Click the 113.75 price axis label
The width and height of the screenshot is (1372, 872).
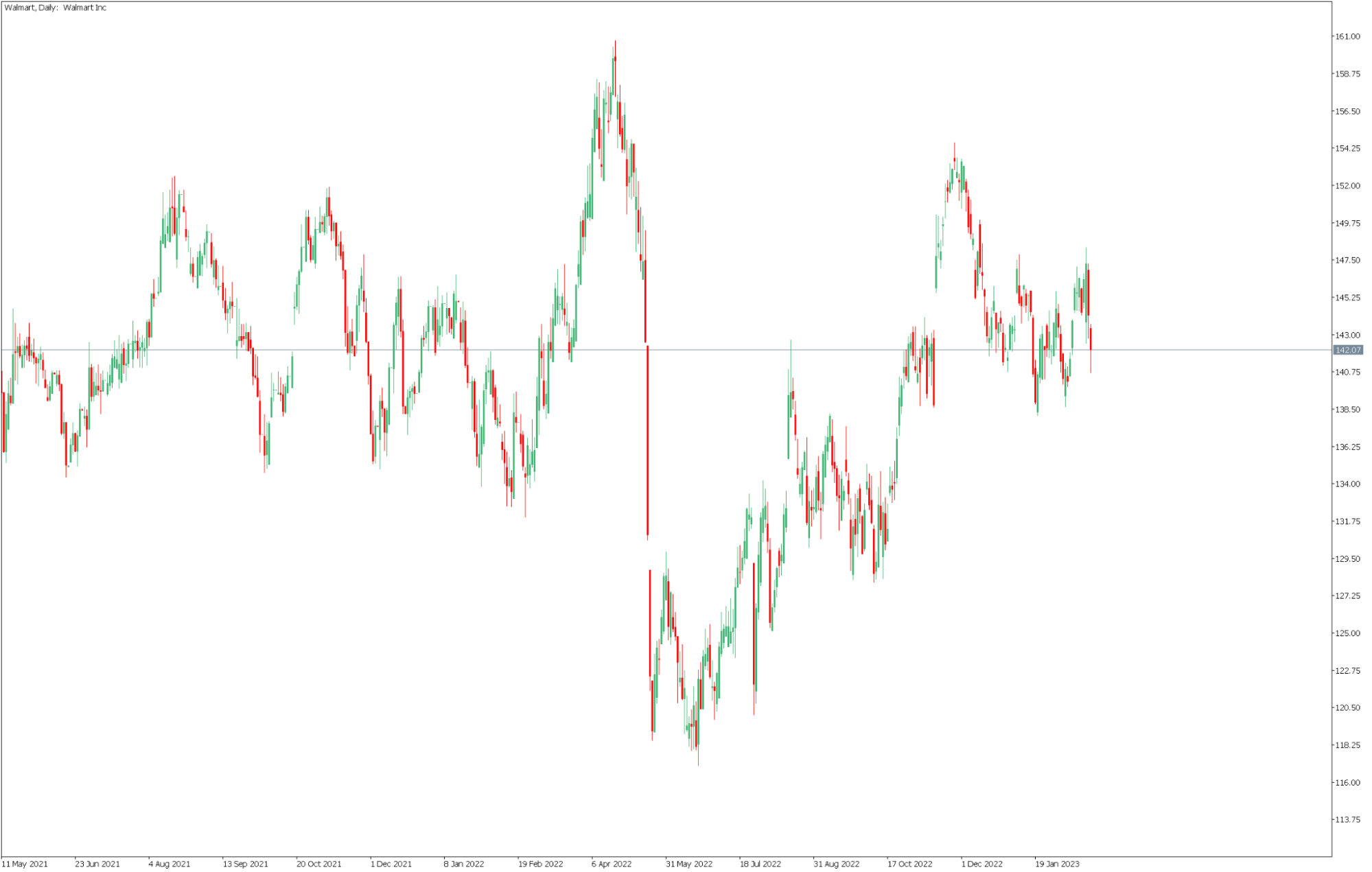tap(1347, 819)
